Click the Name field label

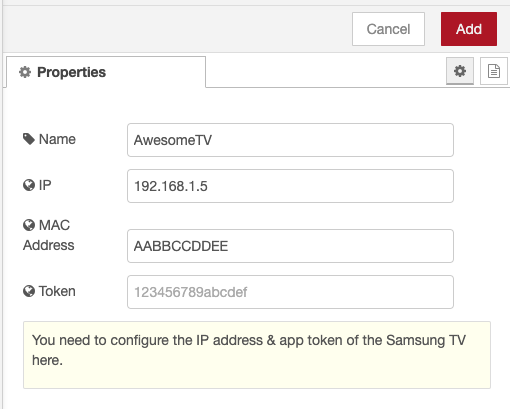(x=57, y=139)
